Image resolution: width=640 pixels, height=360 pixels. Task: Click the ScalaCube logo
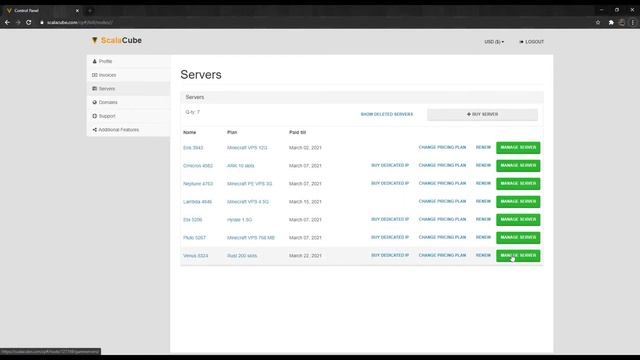pos(117,40)
